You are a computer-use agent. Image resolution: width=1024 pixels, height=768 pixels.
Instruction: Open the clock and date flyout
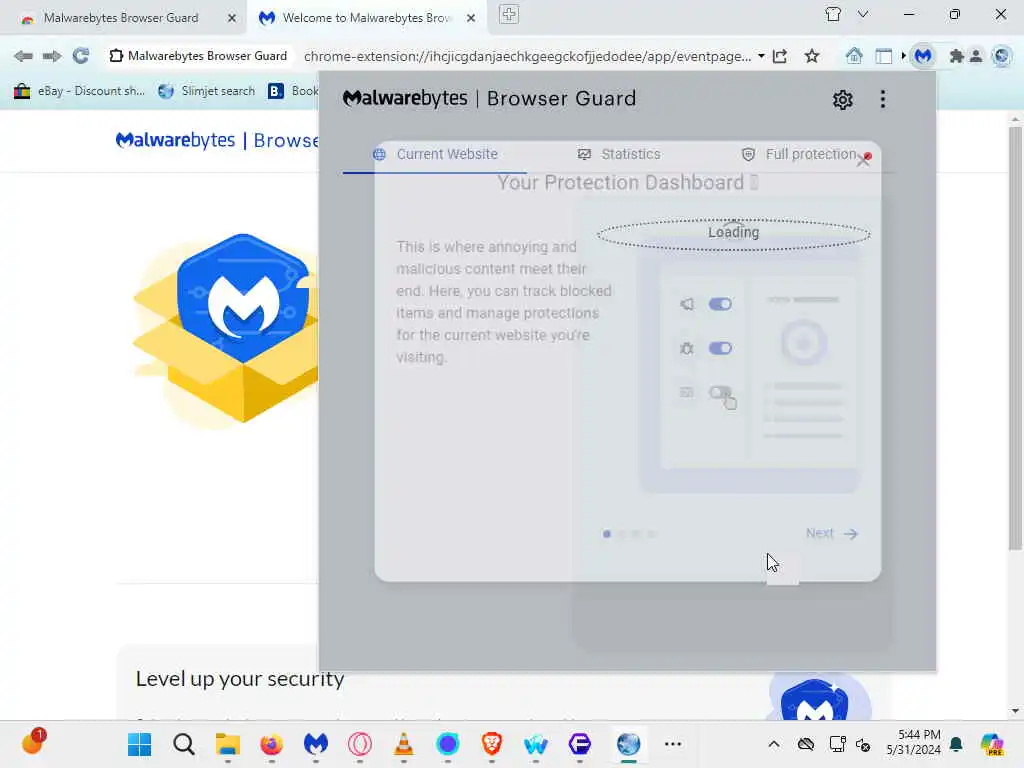(x=913, y=743)
